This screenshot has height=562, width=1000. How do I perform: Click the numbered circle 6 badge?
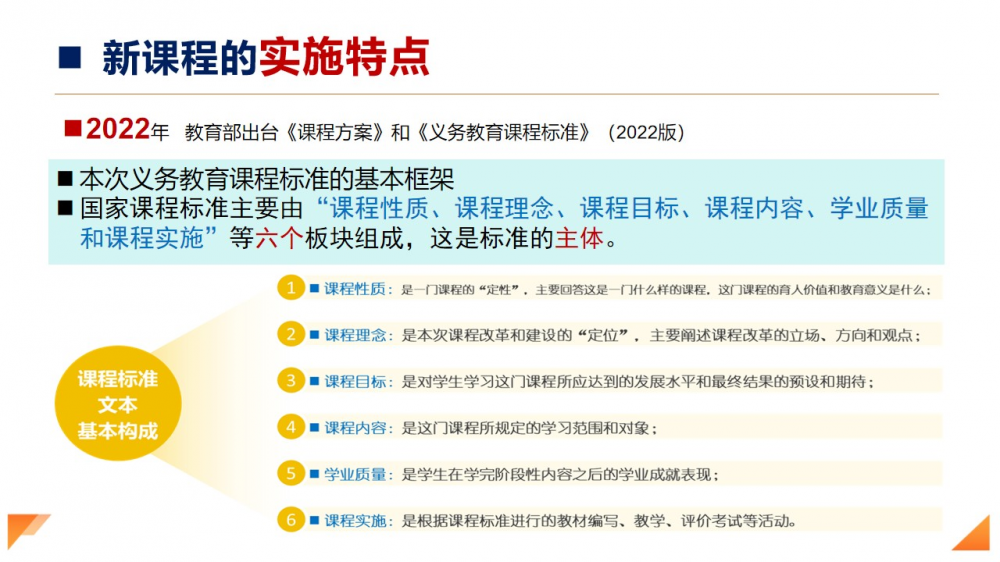[x=291, y=520]
